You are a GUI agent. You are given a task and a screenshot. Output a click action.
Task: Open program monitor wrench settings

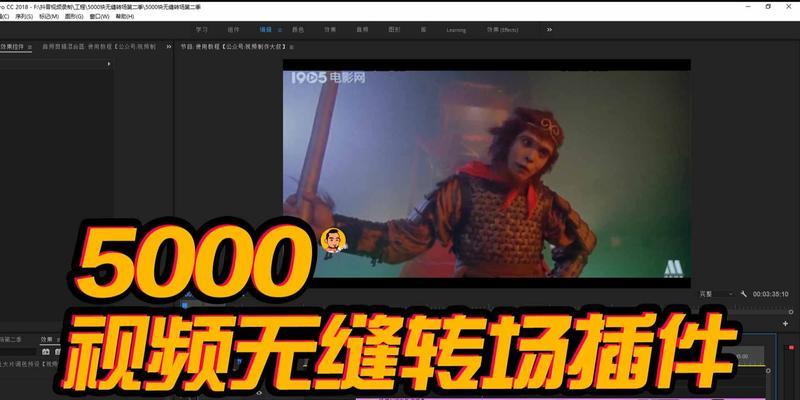[x=743, y=294]
